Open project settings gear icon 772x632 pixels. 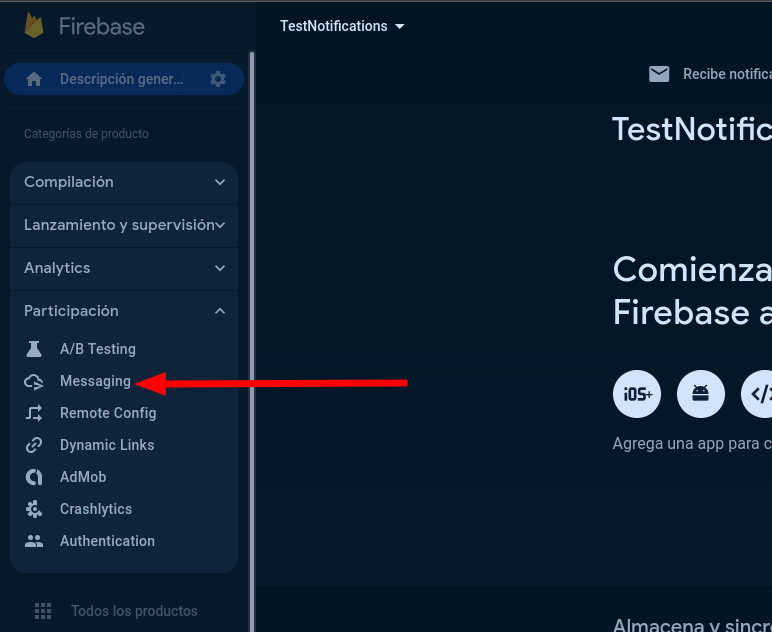pyautogui.click(x=218, y=79)
